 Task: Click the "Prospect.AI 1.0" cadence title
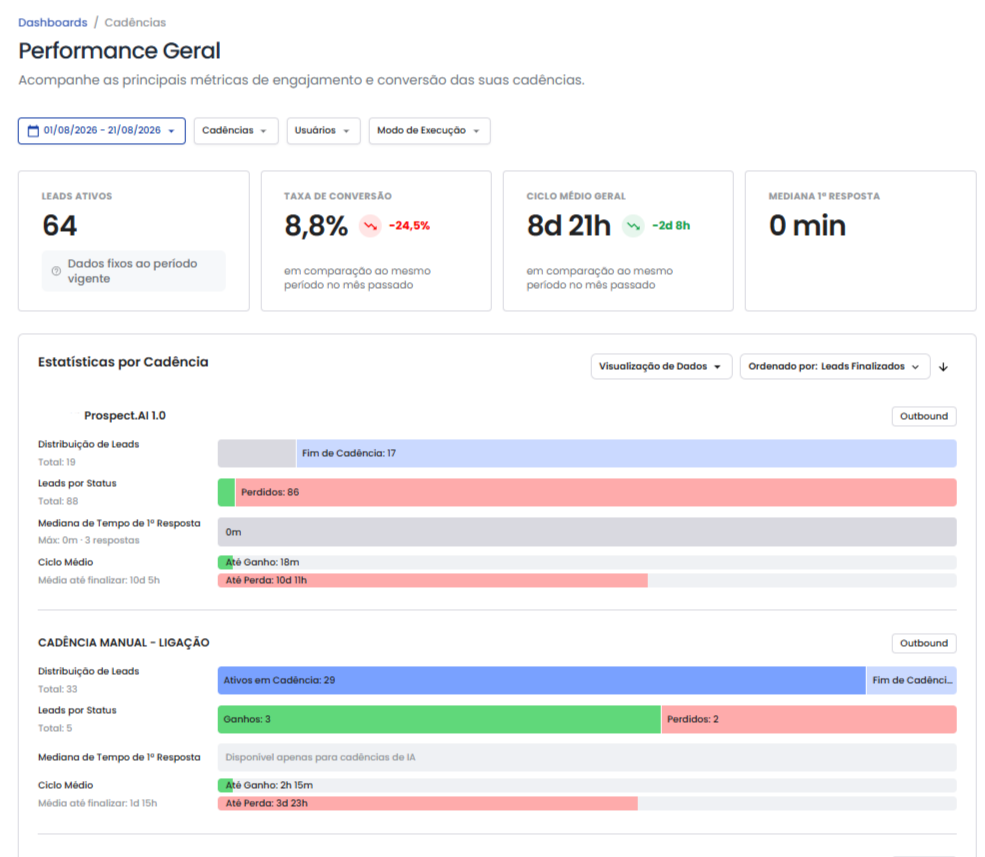click(x=125, y=416)
